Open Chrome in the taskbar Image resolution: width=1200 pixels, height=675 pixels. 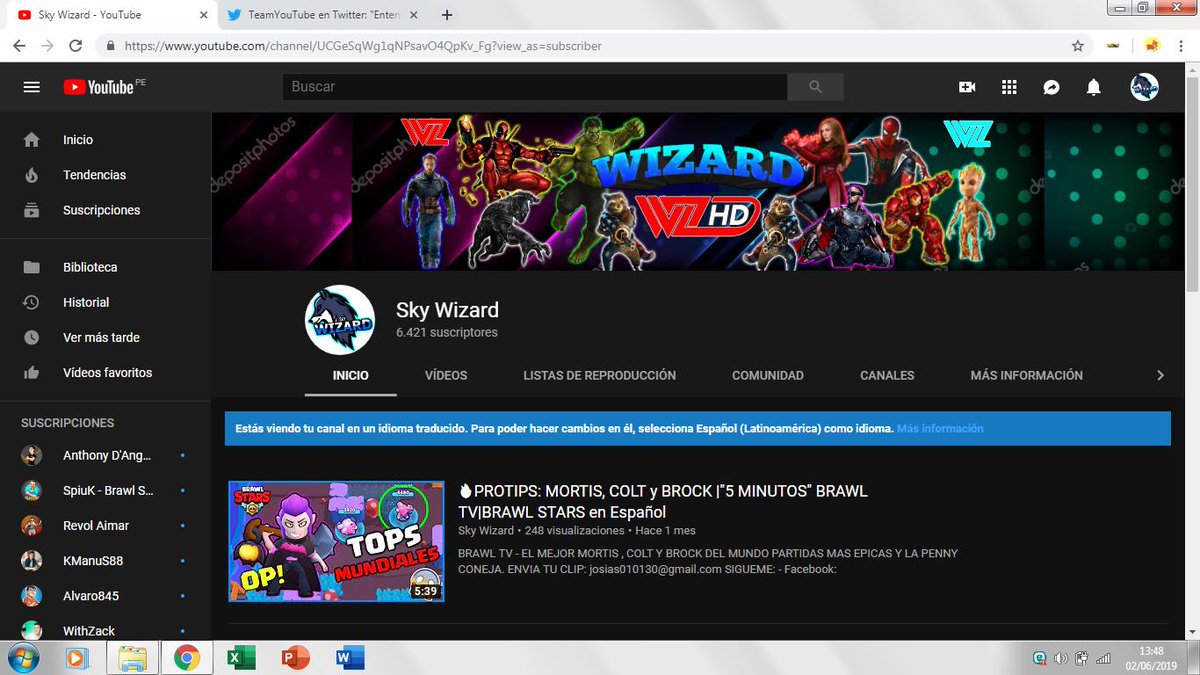click(x=186, y=658)
